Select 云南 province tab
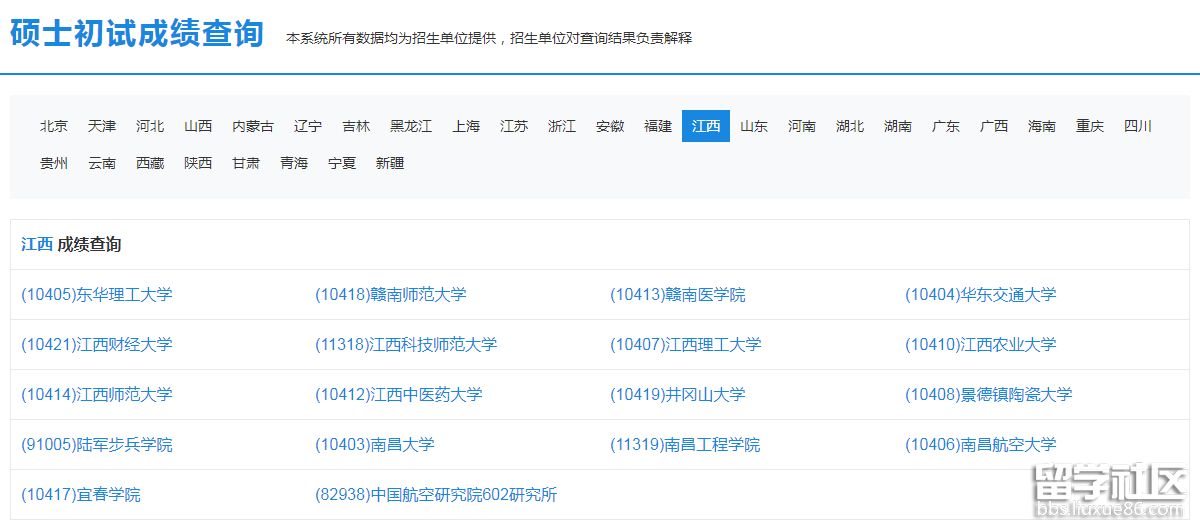The height and width of the screenshot is (531, 1200). [102, 163]
